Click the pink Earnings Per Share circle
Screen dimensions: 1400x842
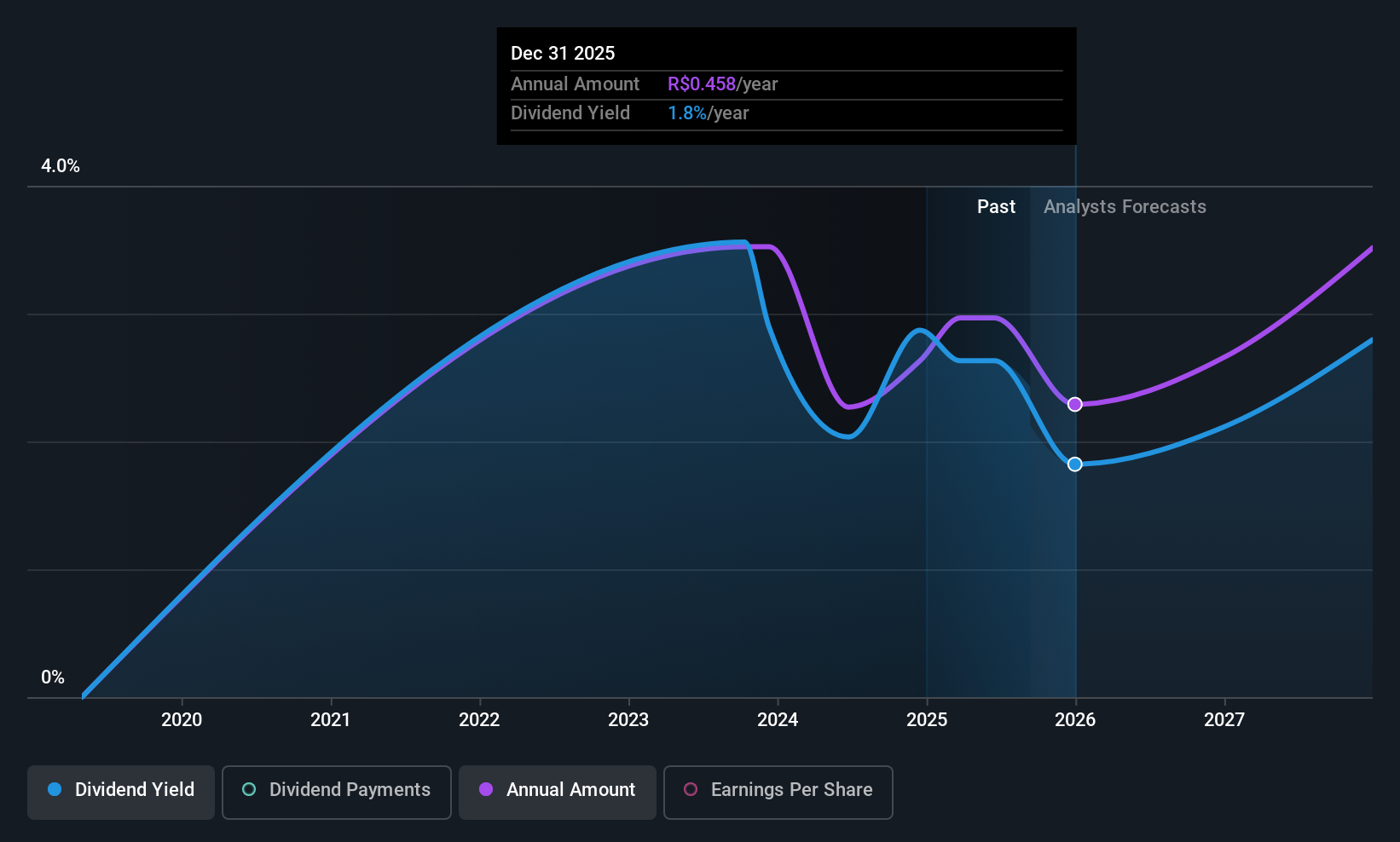point(691,789)
